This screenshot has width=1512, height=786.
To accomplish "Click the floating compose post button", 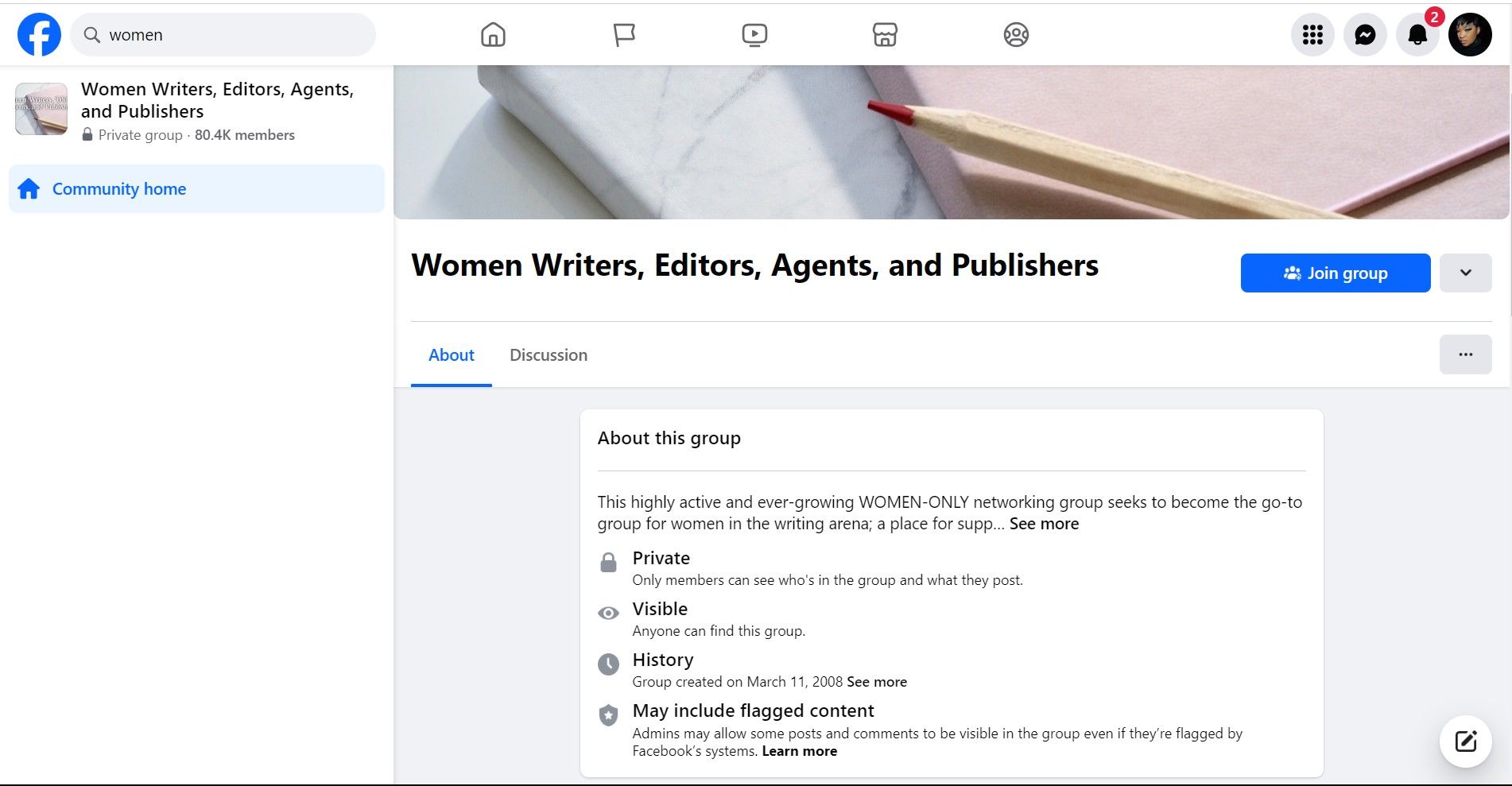I will pyautogui.click(x=1465, y=741).
